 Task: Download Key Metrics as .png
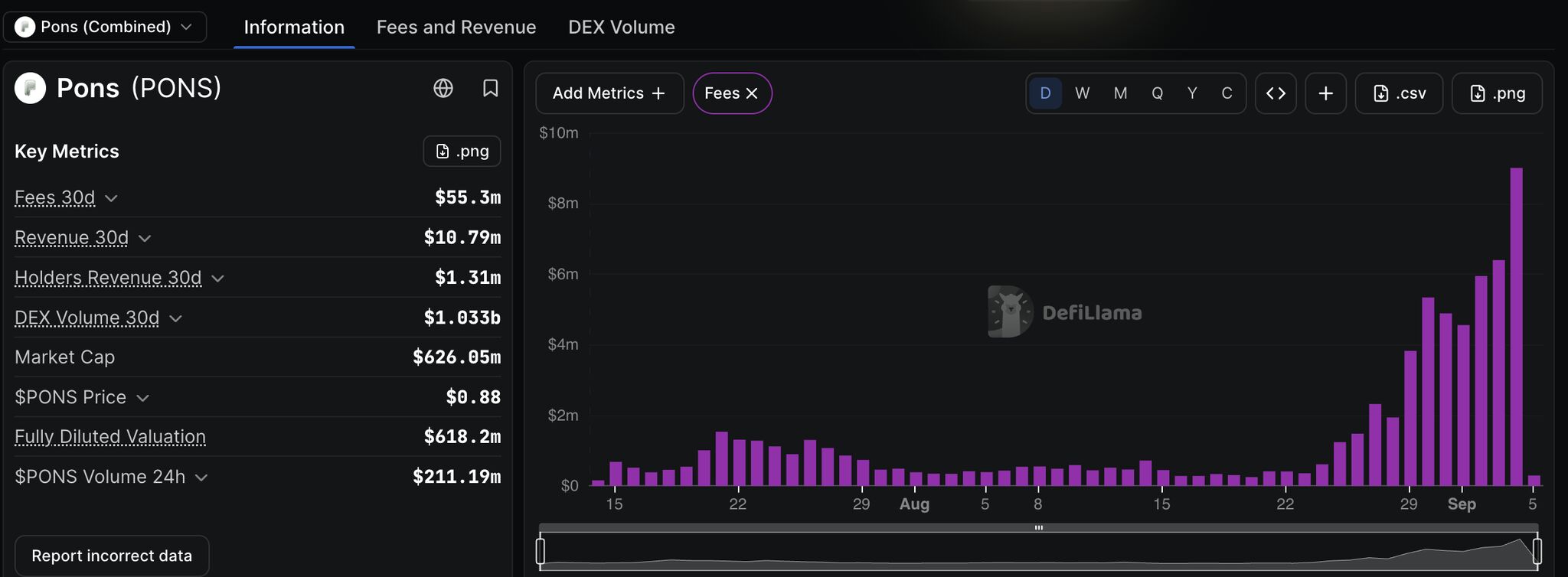pyautogui.click(x=462, y=151)
